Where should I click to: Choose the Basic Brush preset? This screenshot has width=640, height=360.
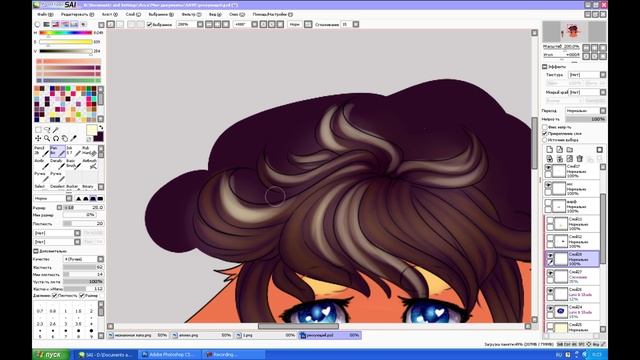pyautogui.click(x=73, y=164)
